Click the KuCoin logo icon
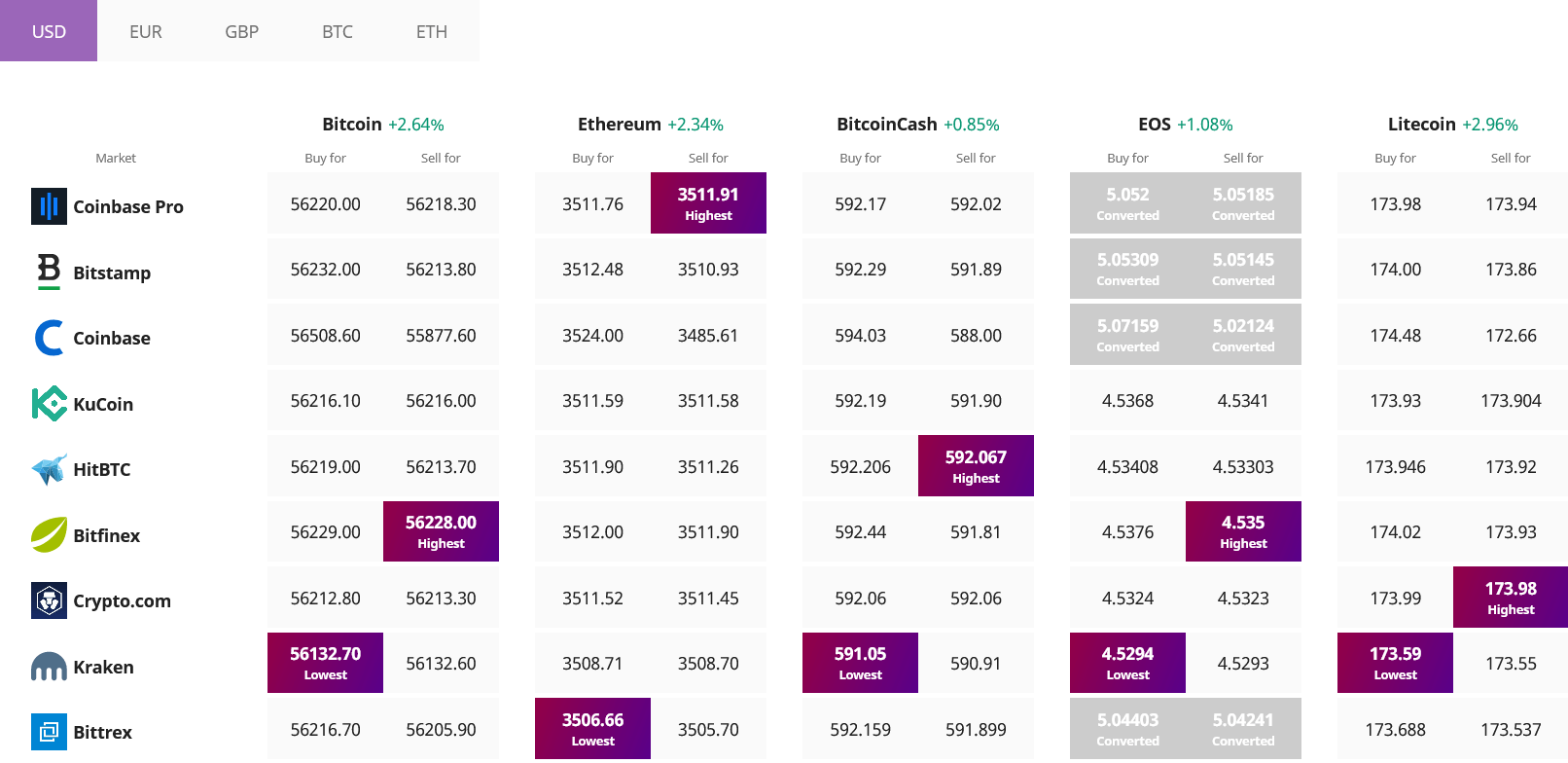The height and width of the screenshot is (763, 1568). [49, 404]
